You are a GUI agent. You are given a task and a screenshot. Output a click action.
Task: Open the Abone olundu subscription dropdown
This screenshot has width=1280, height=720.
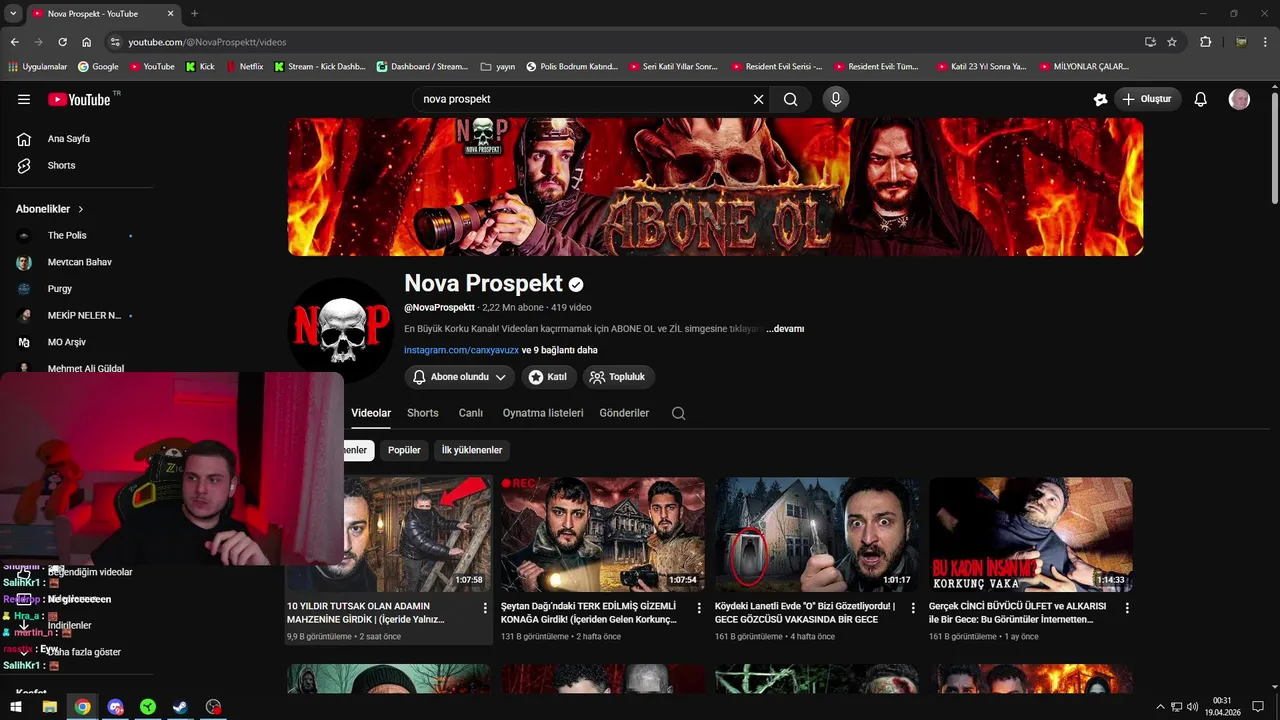tap(460, 377)
